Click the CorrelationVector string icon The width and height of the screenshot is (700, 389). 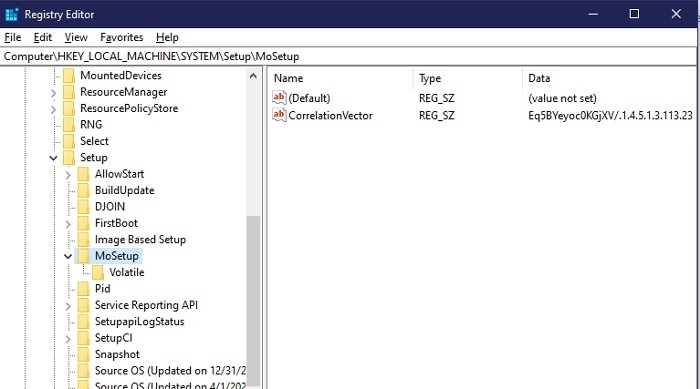pos(279,115)
